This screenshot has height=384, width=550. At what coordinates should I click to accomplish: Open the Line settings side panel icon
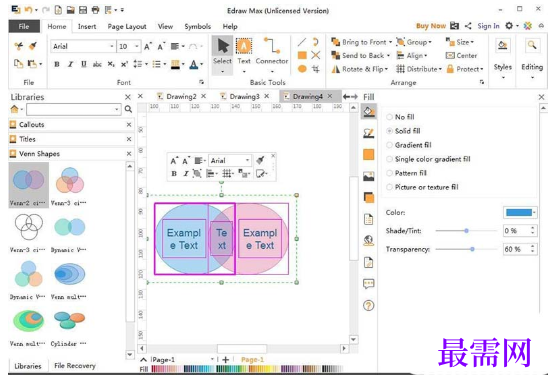(368, 133)
